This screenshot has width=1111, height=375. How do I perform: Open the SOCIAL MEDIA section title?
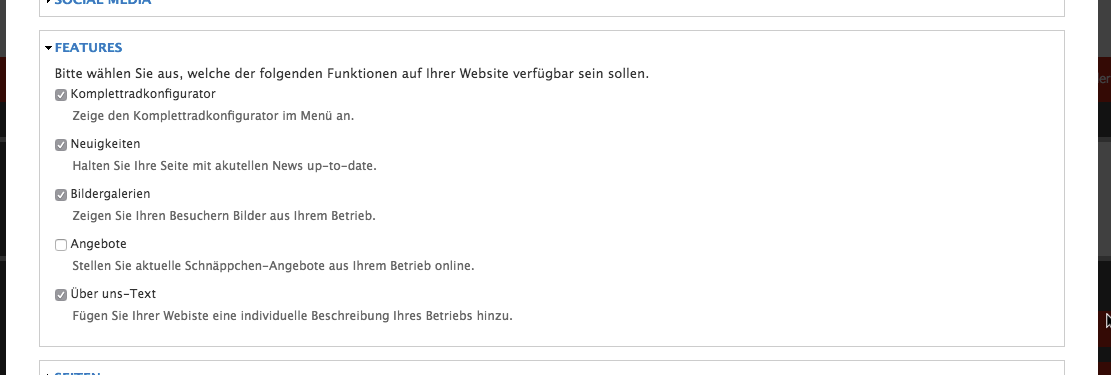point(103,1)
